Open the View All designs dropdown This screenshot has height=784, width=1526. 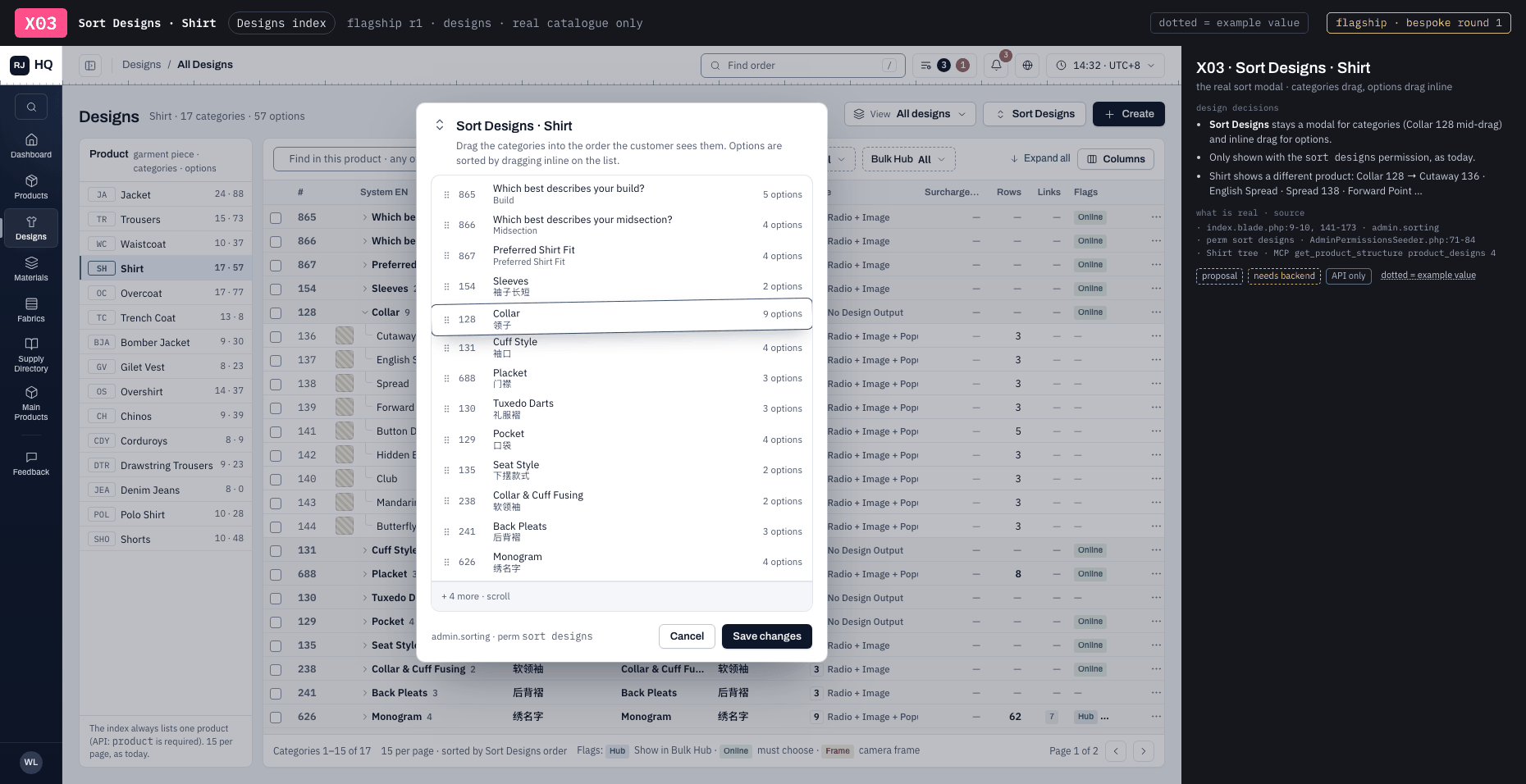[x=910, y=114]
